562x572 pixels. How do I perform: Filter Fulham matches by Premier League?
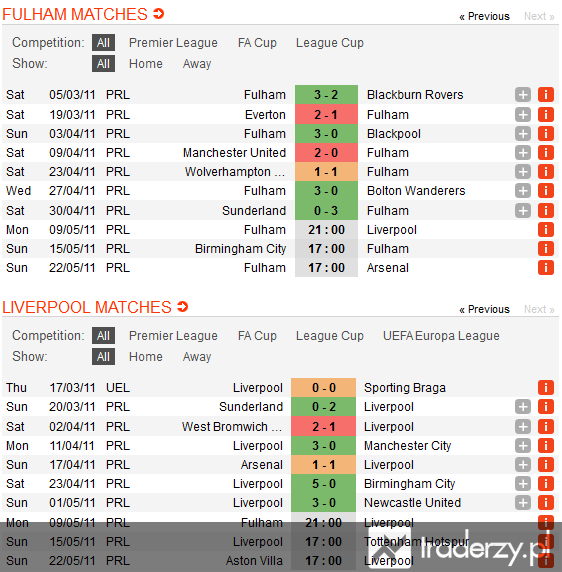(173, 43)
